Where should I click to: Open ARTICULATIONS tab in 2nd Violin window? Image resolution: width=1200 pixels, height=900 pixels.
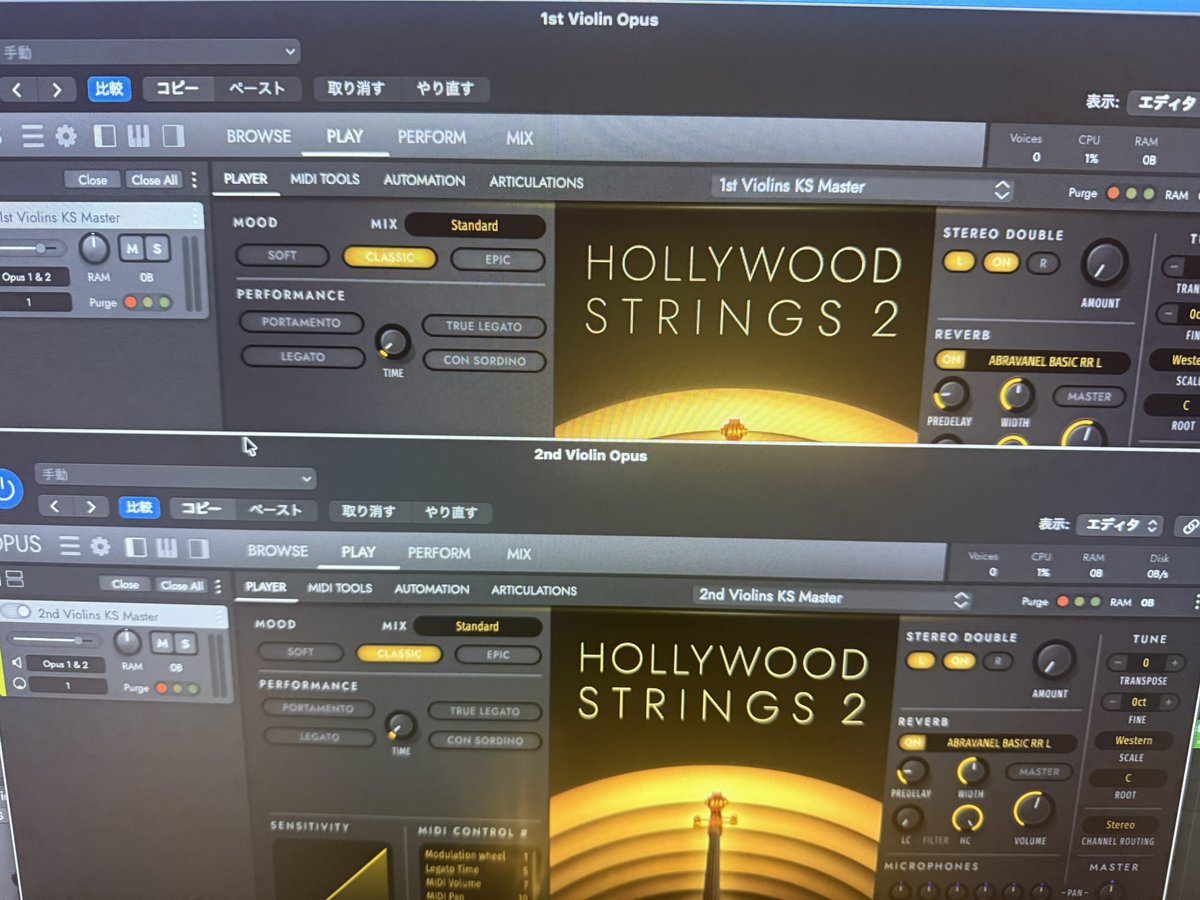(534, 590)
